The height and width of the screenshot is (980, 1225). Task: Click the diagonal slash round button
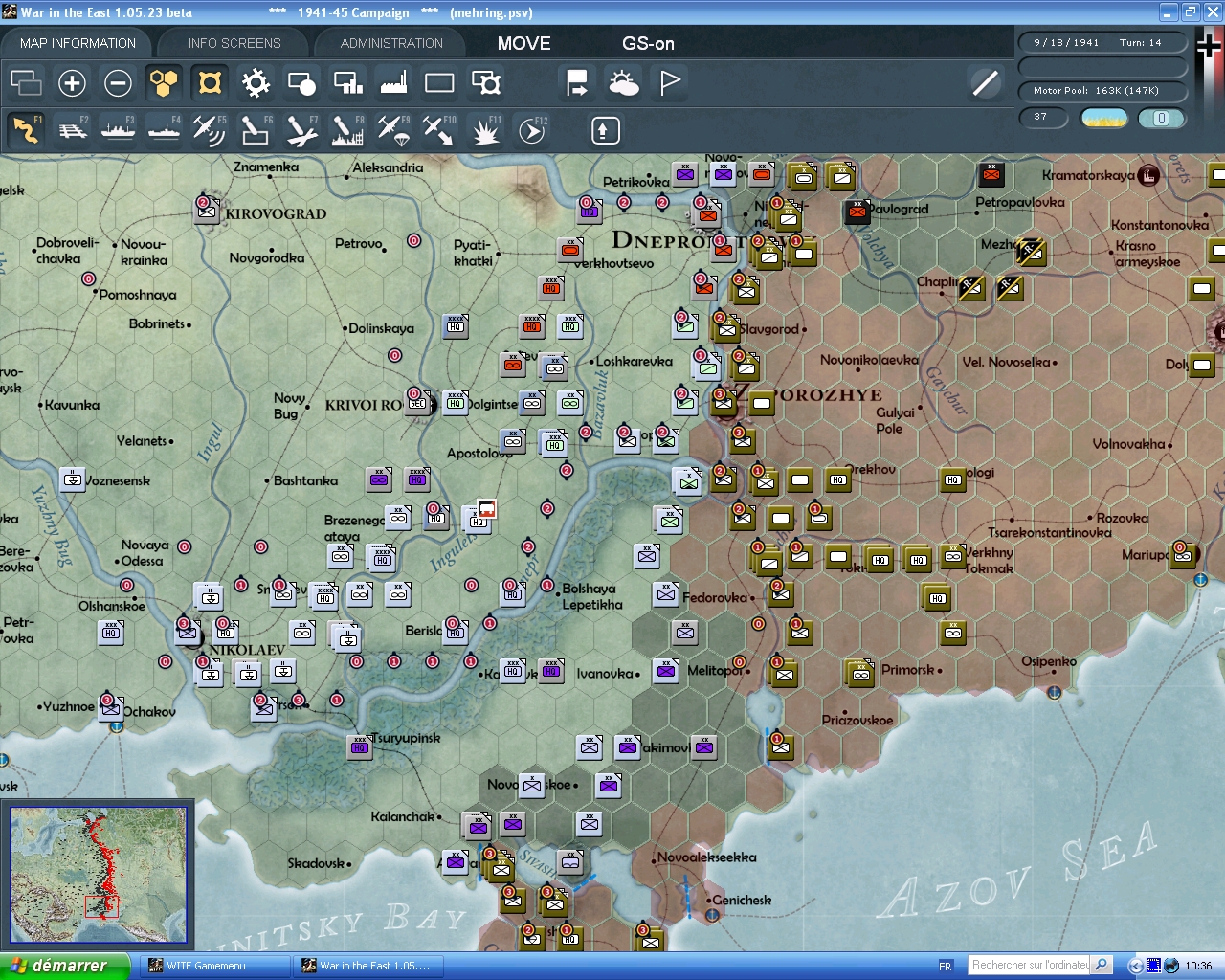click(985, 83)
